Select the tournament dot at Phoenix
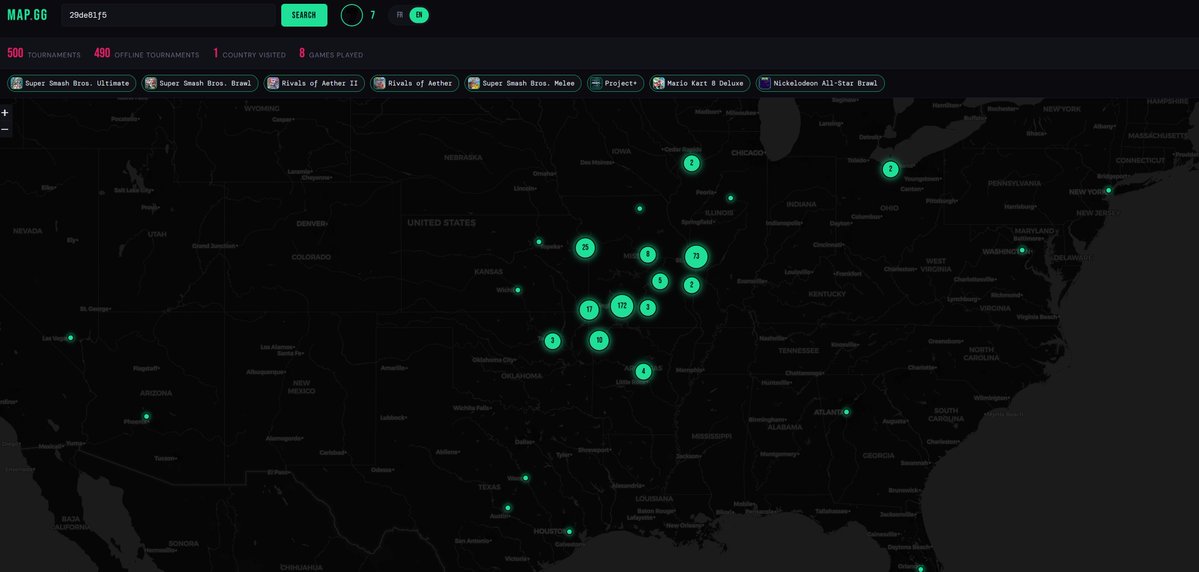The width and height of the screenshot is (1199, 572). tap(146, 416)
